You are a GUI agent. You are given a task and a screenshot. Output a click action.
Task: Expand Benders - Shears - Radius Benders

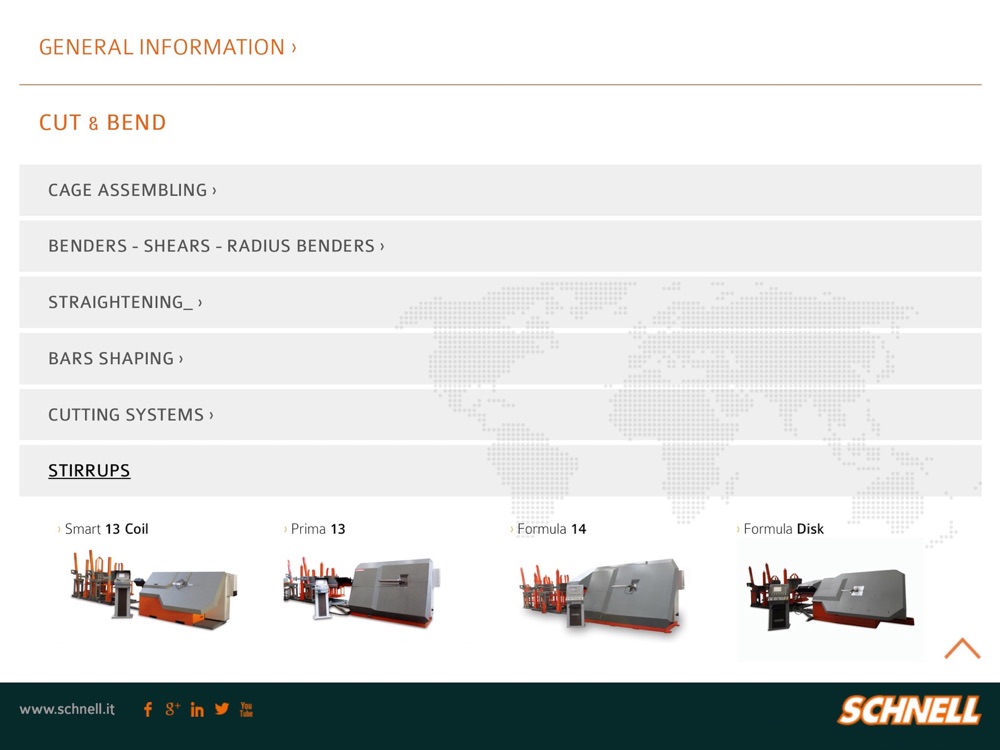point(500,246)
